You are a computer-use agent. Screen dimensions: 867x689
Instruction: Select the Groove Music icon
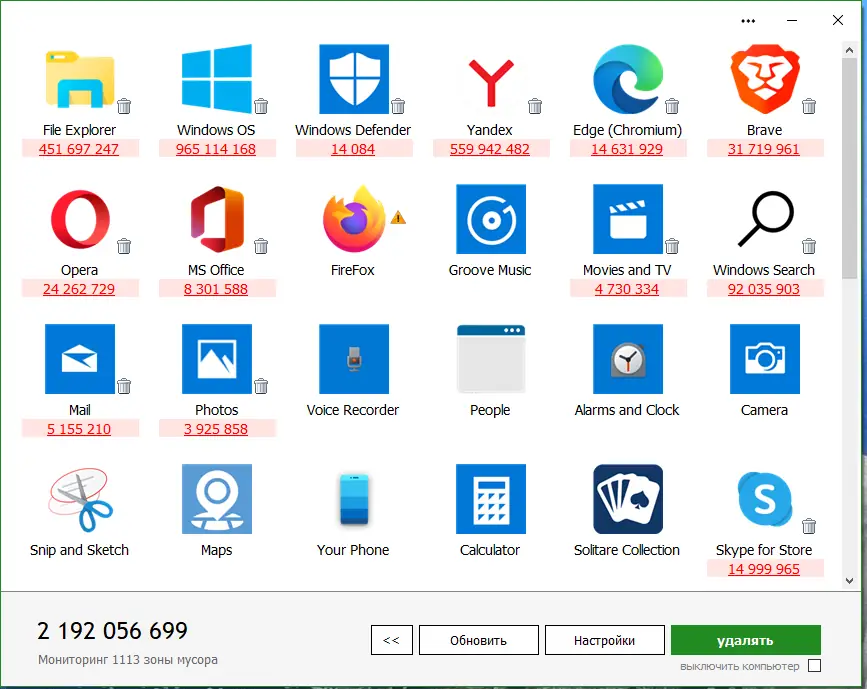pos(491,219)
